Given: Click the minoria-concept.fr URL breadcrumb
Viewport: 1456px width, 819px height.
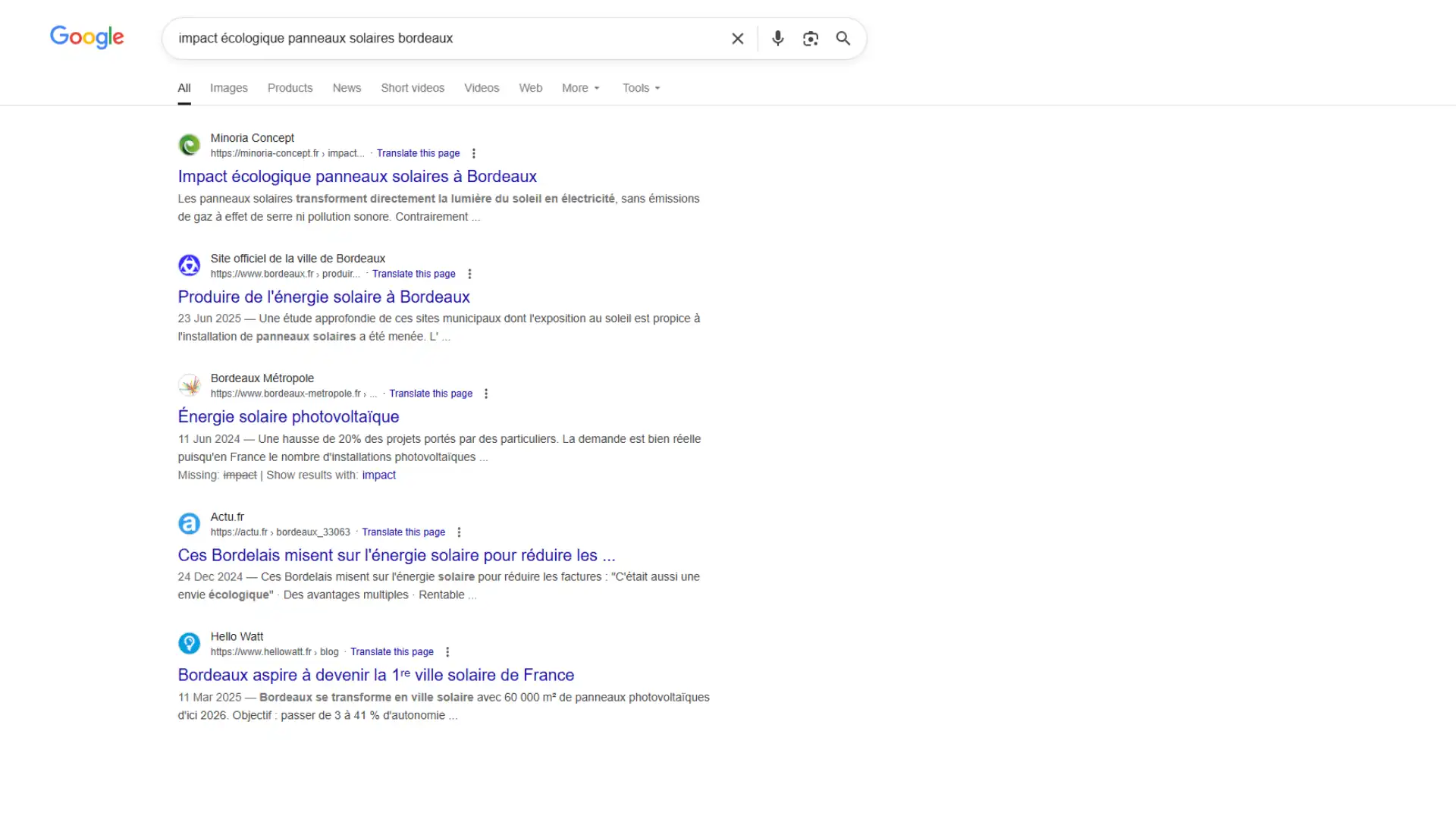Looking at the screenshot, I should tap(287, 153).
